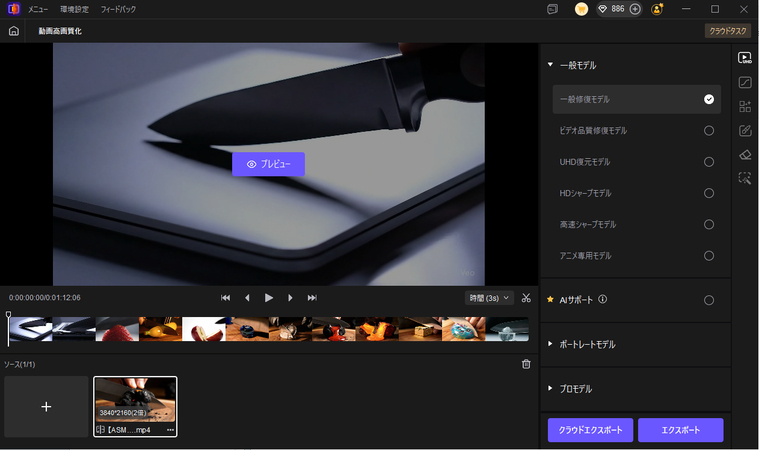This screenshot has width=759, height=450.
Task: Click the app logo in title bar
Action: point(14,9)
